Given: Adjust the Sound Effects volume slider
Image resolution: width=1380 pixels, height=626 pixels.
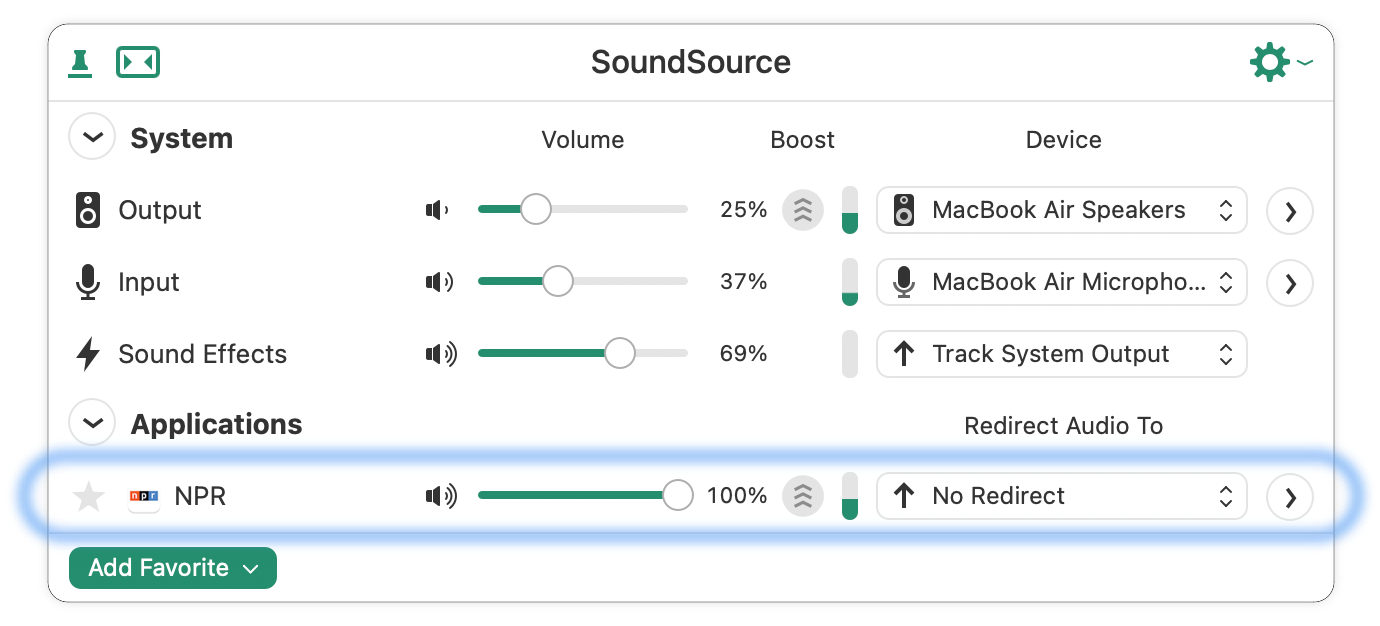Looking at the screenshot, I should (583, 353).
